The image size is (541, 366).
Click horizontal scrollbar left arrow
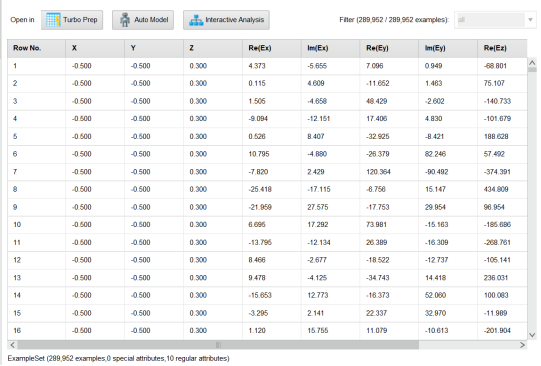tap(12, 345)
